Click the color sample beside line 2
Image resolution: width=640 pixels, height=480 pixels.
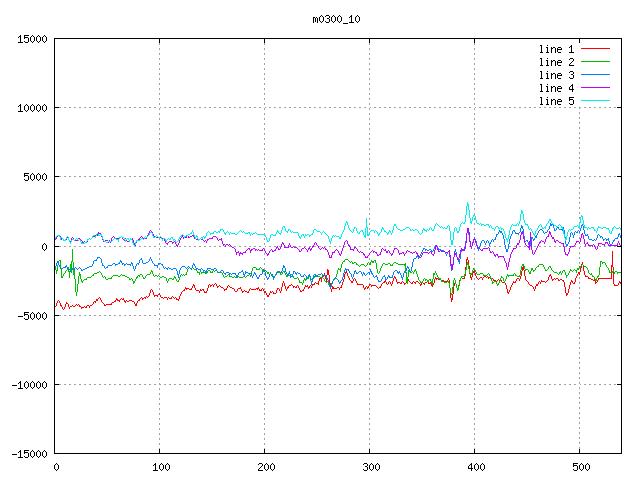(595, 62)
